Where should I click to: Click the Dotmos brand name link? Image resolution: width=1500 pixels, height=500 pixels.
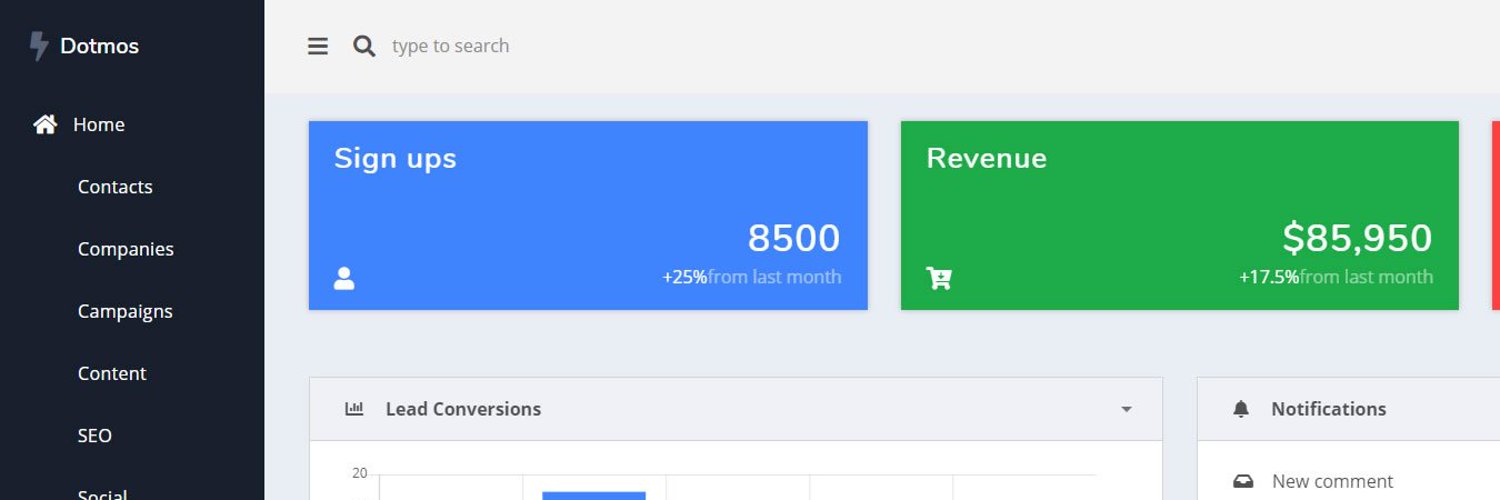pyautogui.click(x=99, y=46)
